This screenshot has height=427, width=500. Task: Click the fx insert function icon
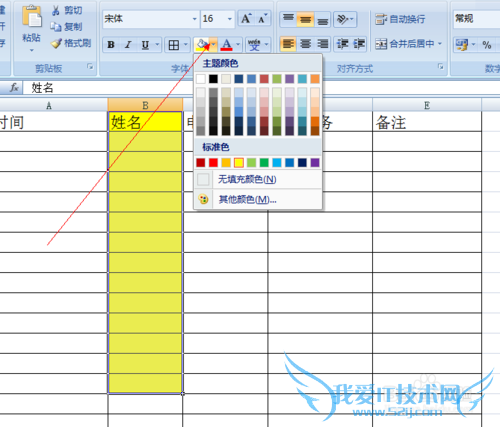(x=14, y=88)
